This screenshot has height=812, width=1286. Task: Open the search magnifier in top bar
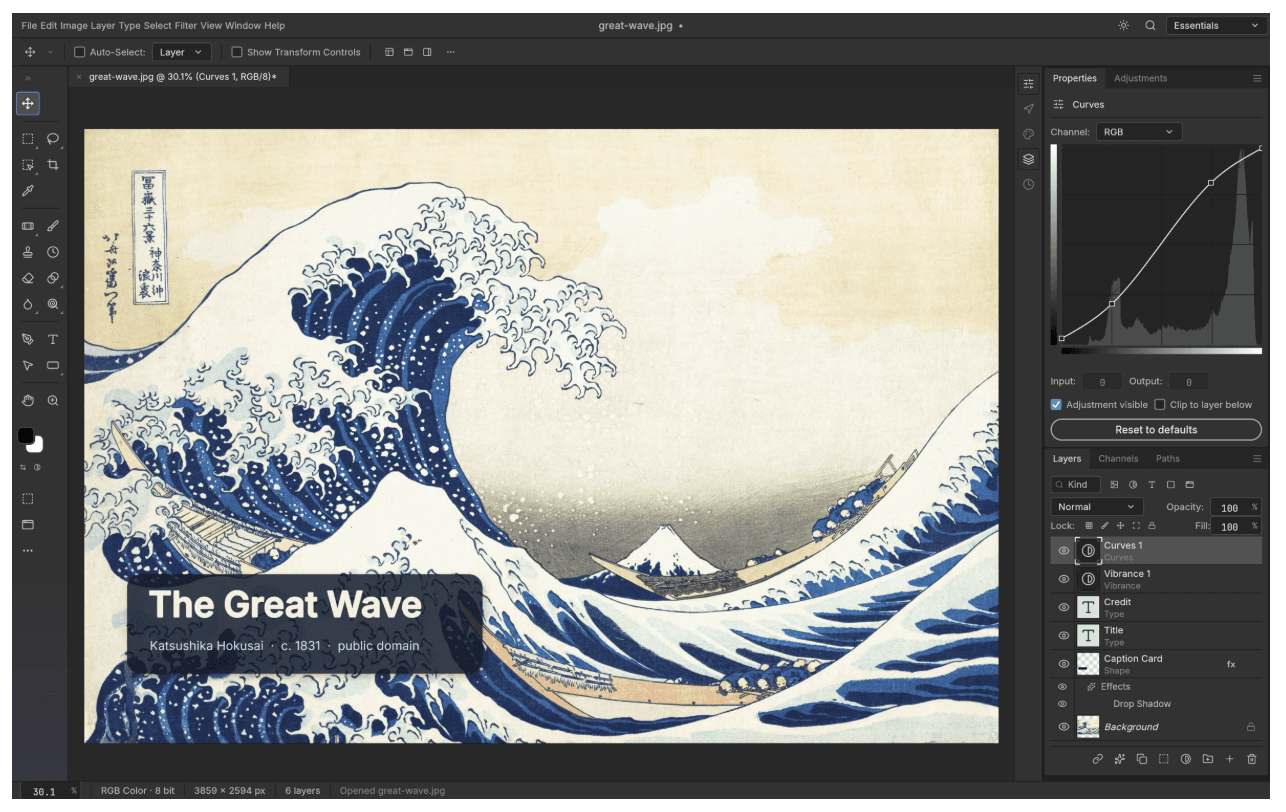coord(1150,26)
